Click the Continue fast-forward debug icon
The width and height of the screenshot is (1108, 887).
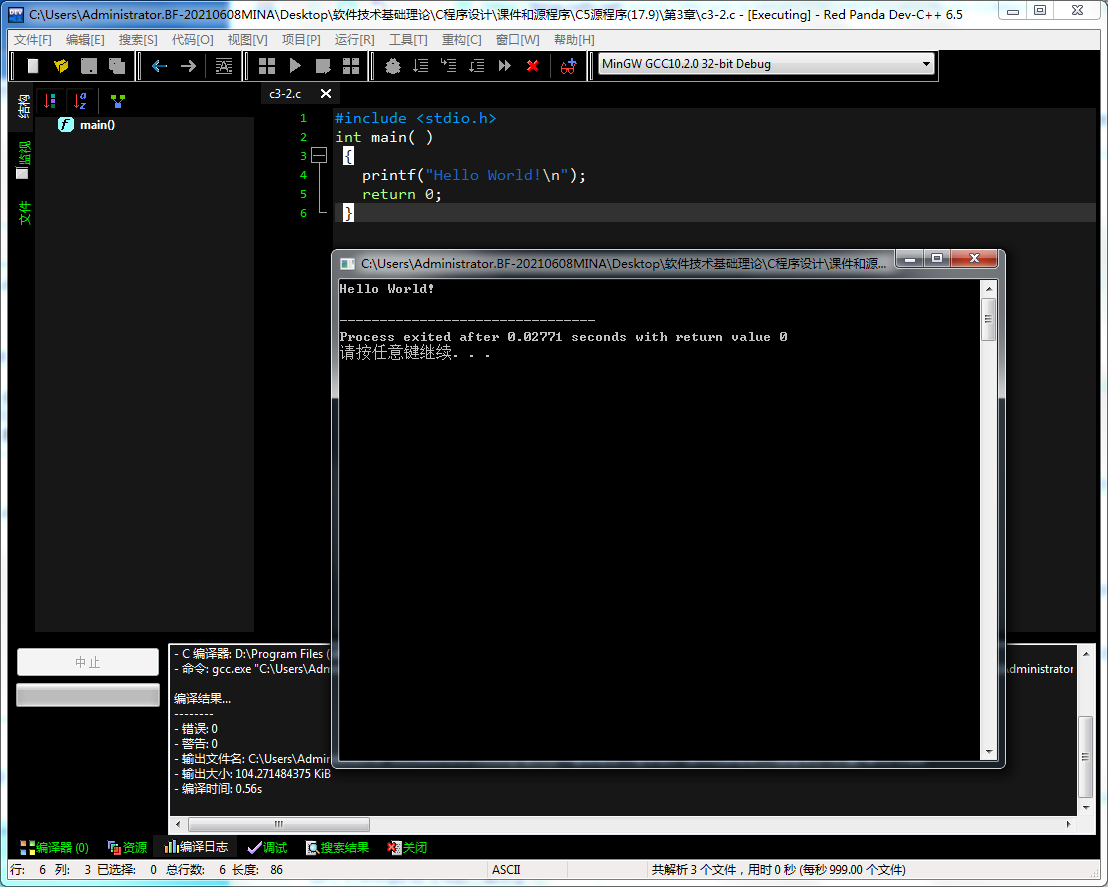[x=505, y=66]
